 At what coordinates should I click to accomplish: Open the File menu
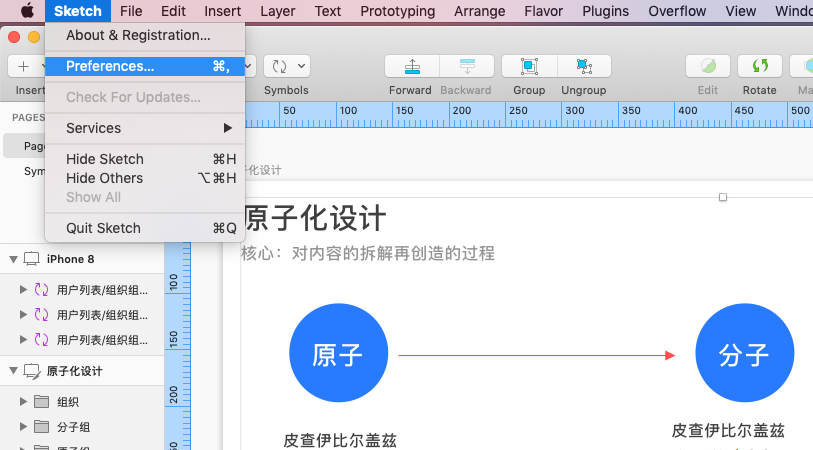click(x=131, y=11)
